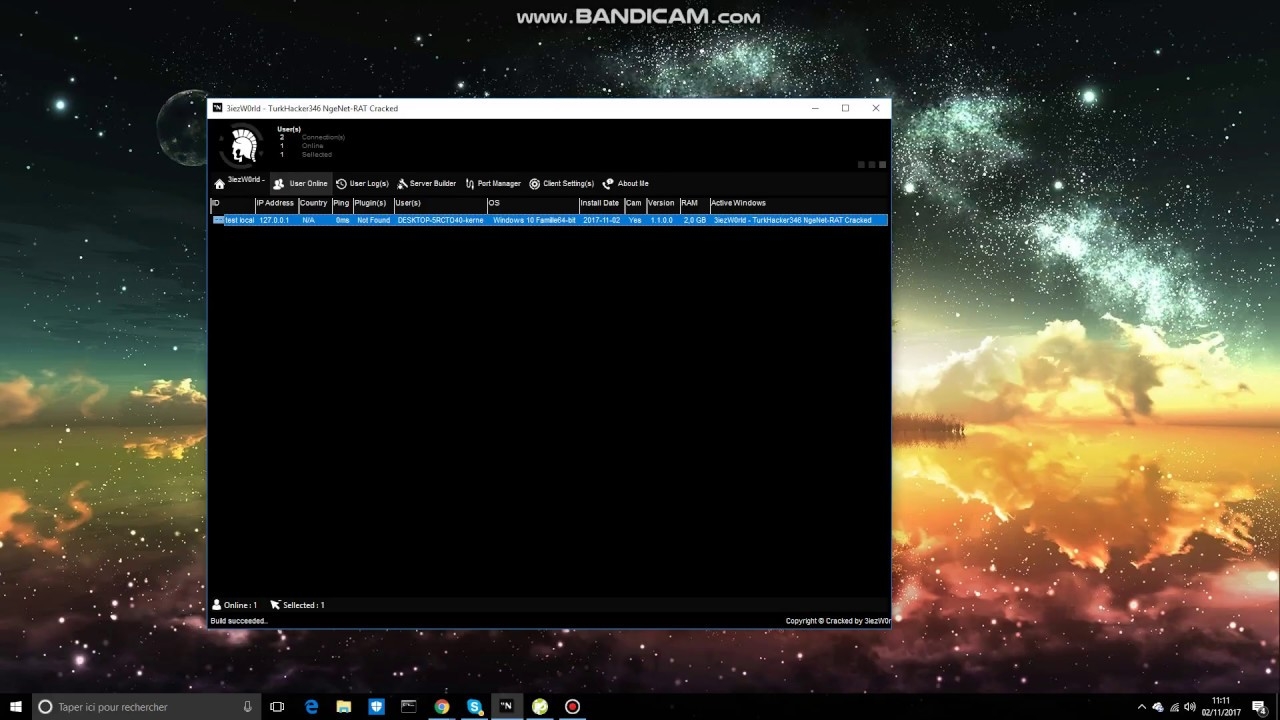Click the "Online : 1" status entry
Screen dimensions: 1280x720
(x=234, y=605)
